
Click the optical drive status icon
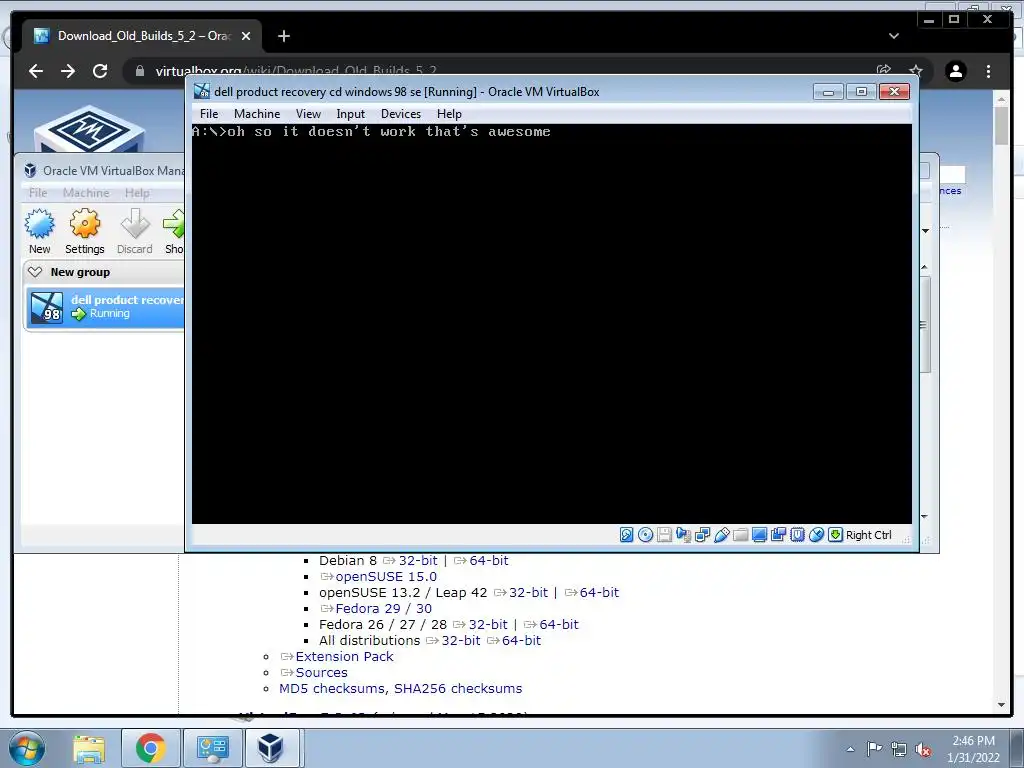click(x=645, y=535)
